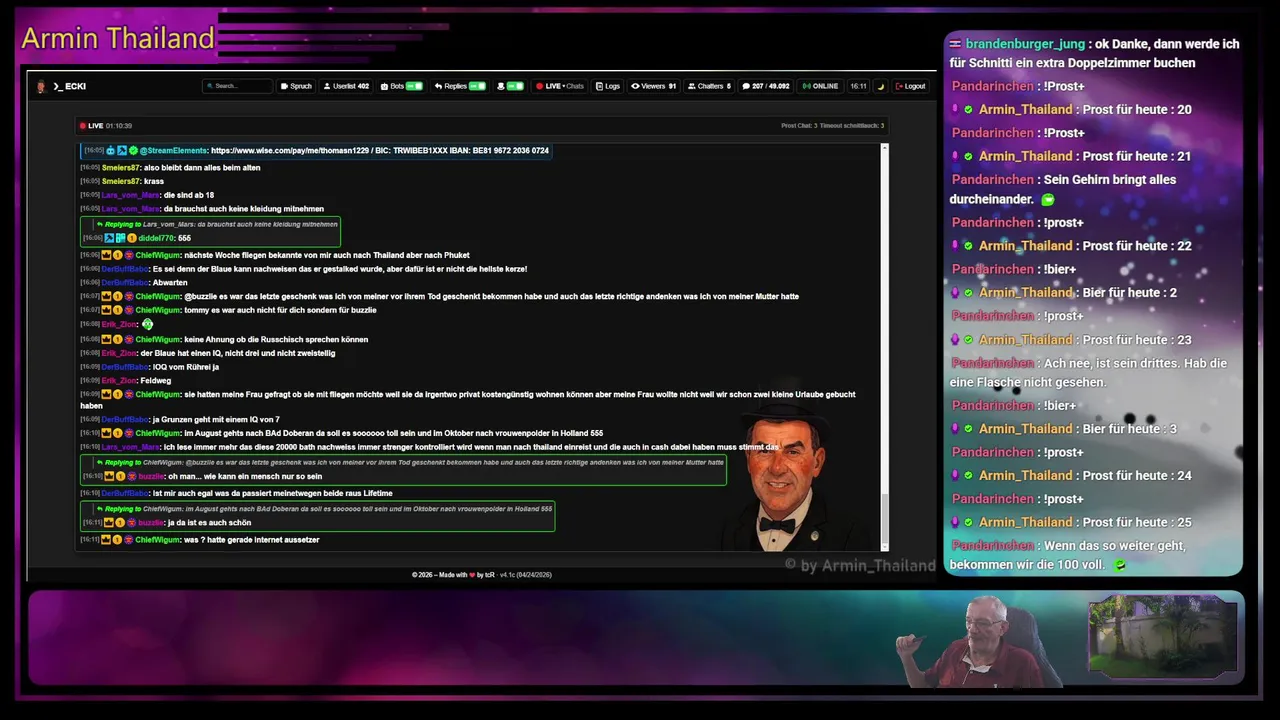Click the Viewers 91 eye indicator
The image size is (1280, 720).
tap(653, 86)
